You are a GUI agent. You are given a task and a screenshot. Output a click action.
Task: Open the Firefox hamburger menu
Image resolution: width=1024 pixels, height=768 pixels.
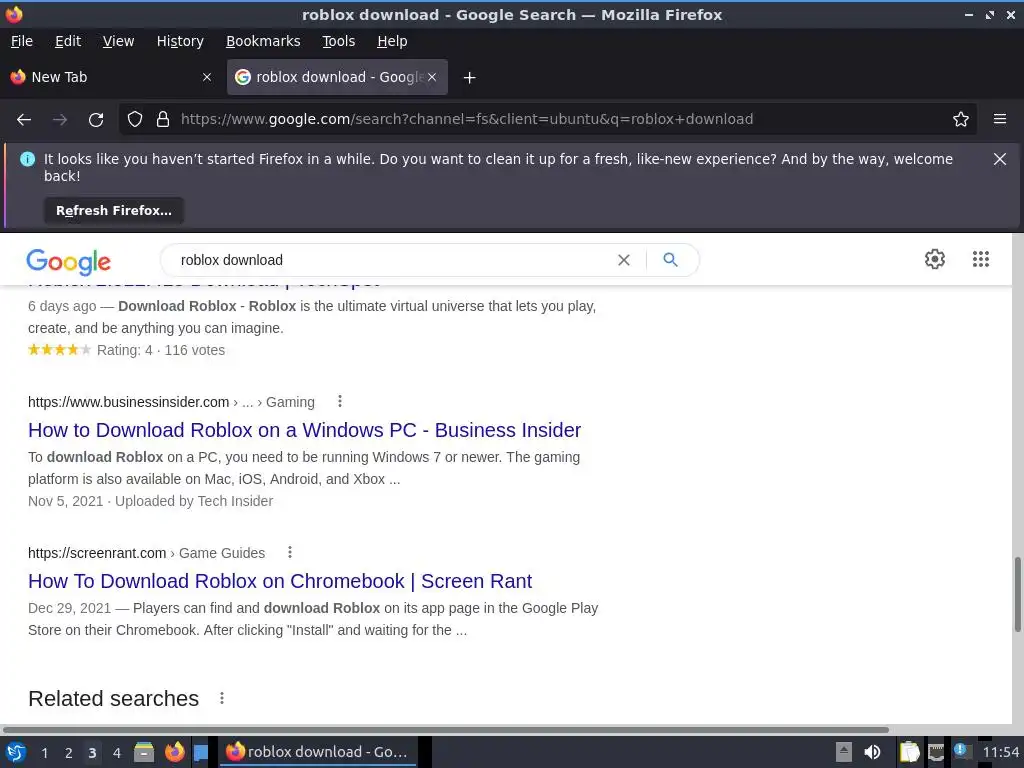coord(1000,120)
